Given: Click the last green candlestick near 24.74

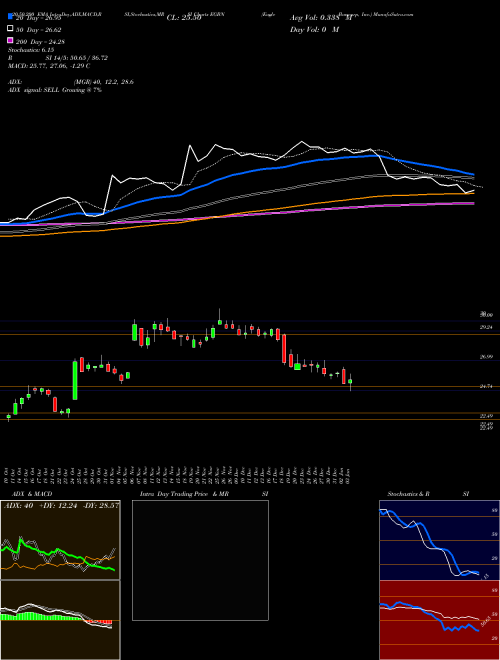Looking at the screenshot, I should tap(350, 381).
